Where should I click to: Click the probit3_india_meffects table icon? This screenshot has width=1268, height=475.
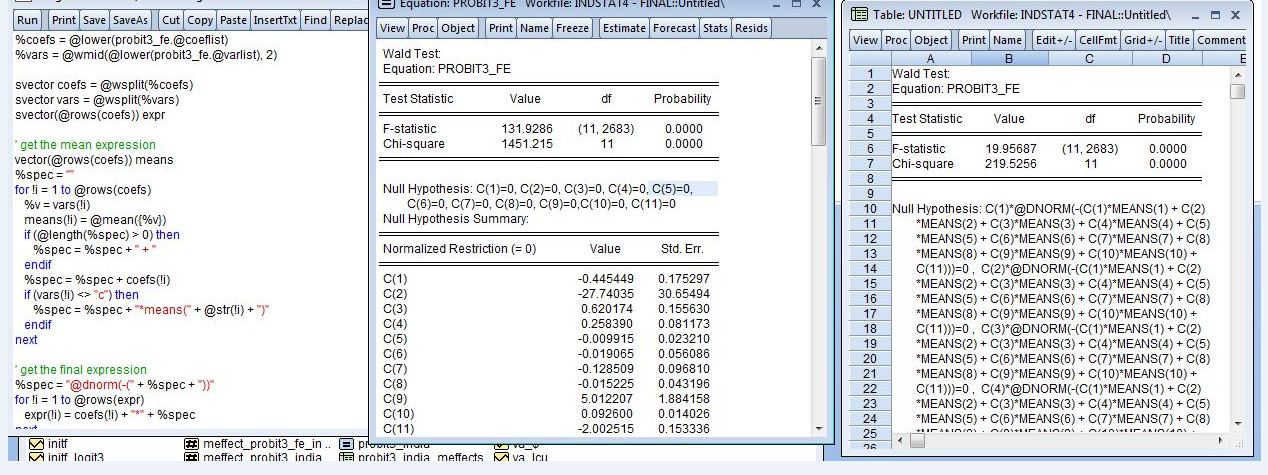point(346,459)
